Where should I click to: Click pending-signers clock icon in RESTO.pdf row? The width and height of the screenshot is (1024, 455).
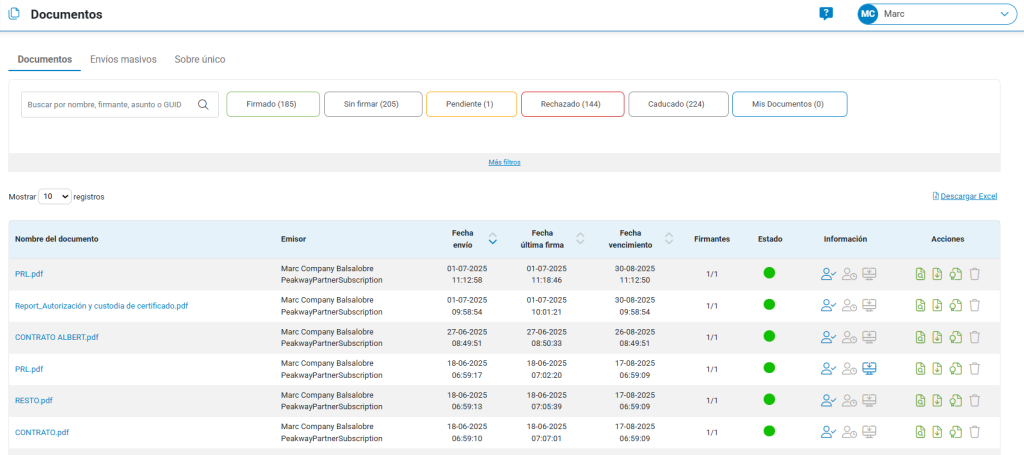coord(849,400)
